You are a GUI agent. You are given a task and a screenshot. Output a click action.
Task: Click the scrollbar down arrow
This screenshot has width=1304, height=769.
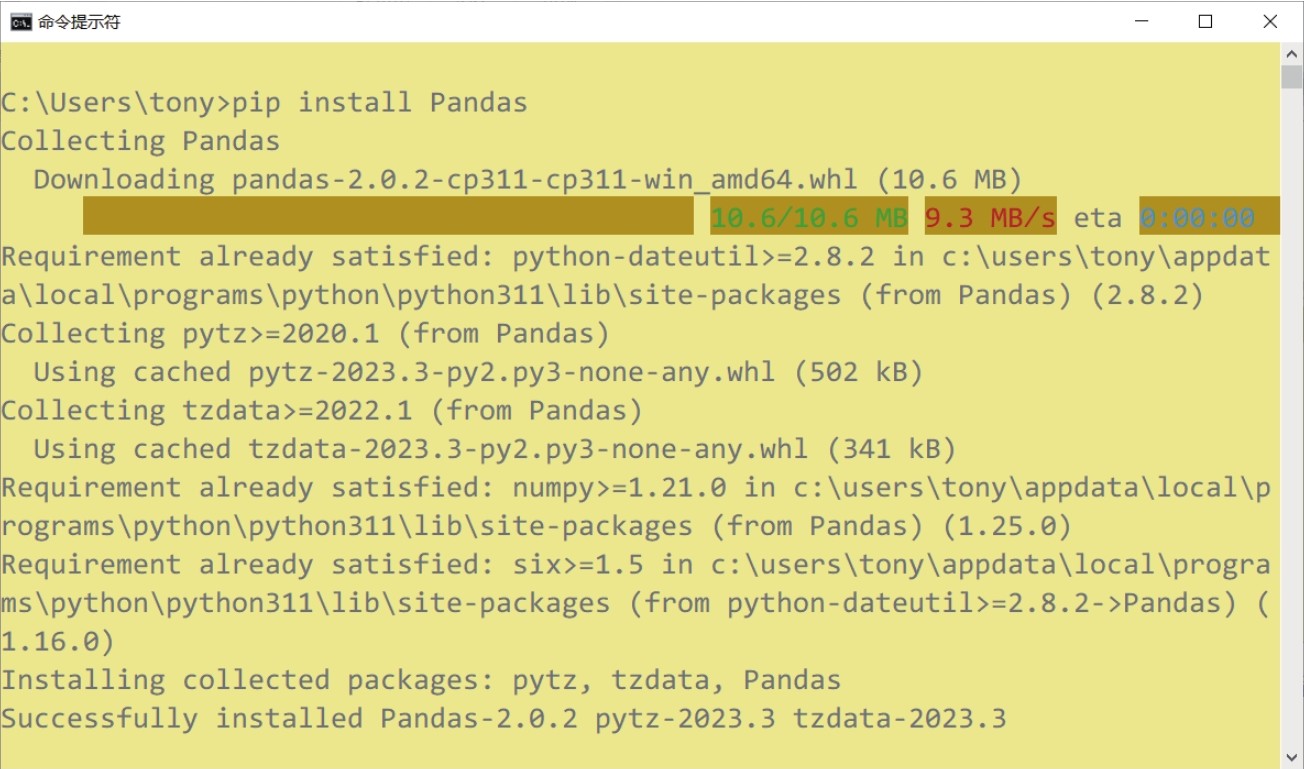point(1292,757)
